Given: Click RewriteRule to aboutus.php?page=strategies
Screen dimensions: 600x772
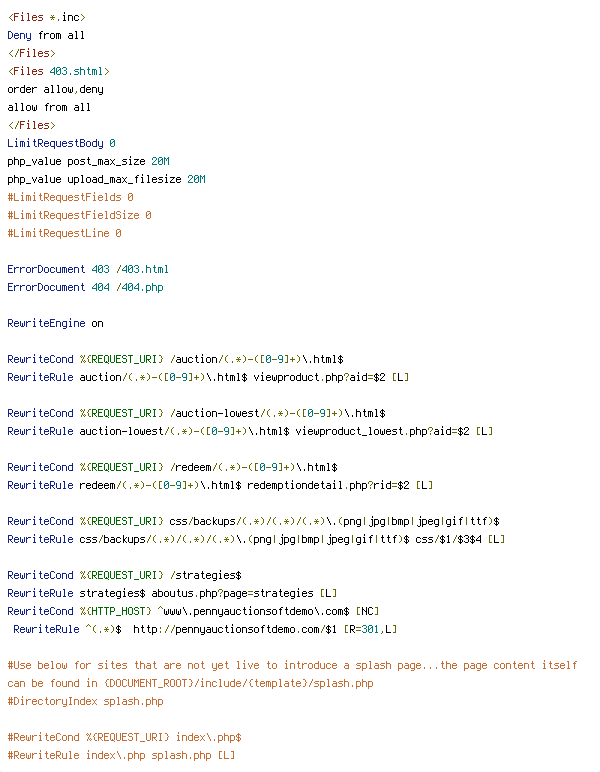Looking at the screenshot, I should click(x=172, y=593).
